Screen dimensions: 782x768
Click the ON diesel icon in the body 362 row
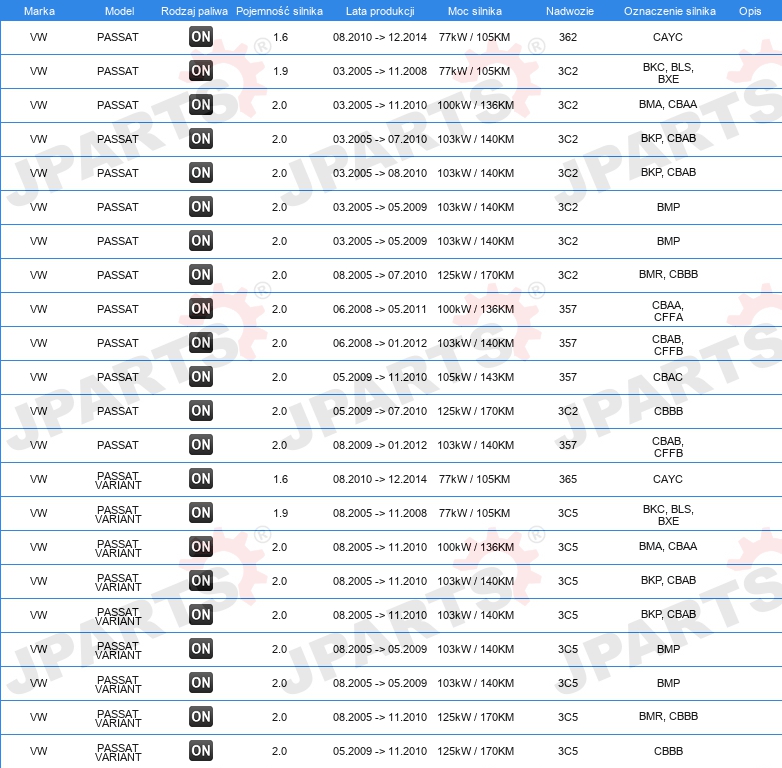201,37
